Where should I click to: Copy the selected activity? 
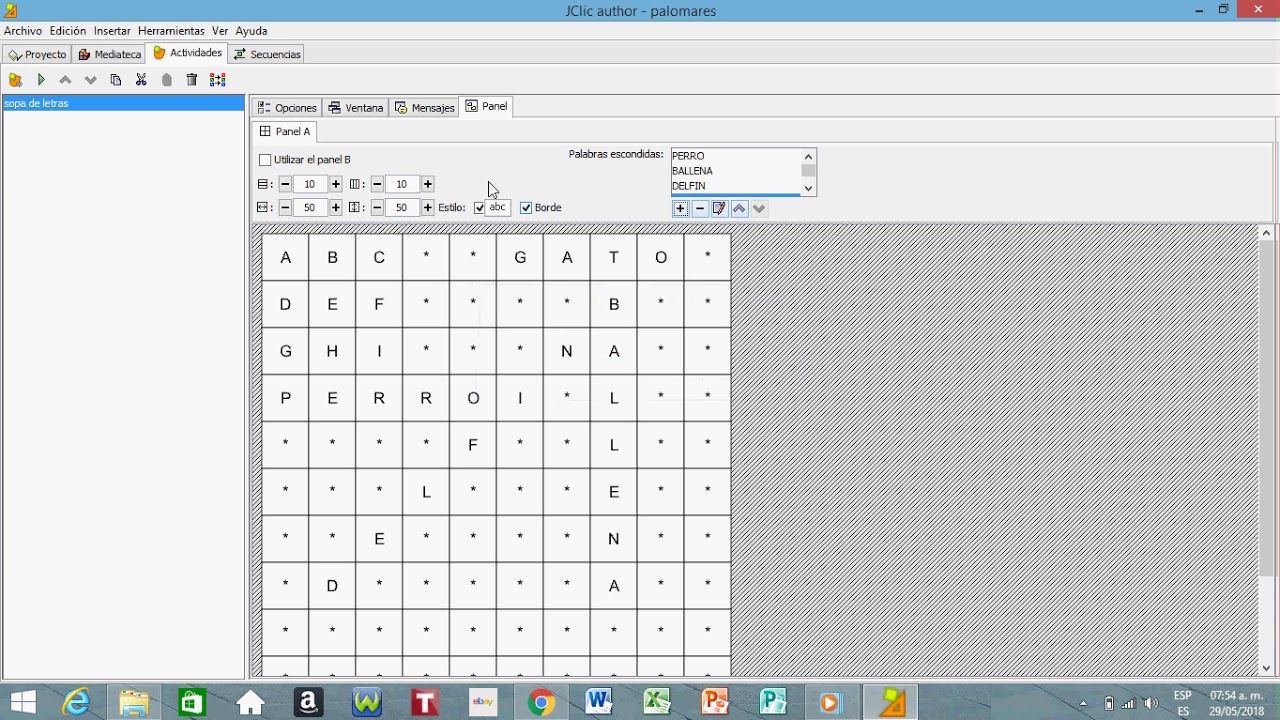116,80
